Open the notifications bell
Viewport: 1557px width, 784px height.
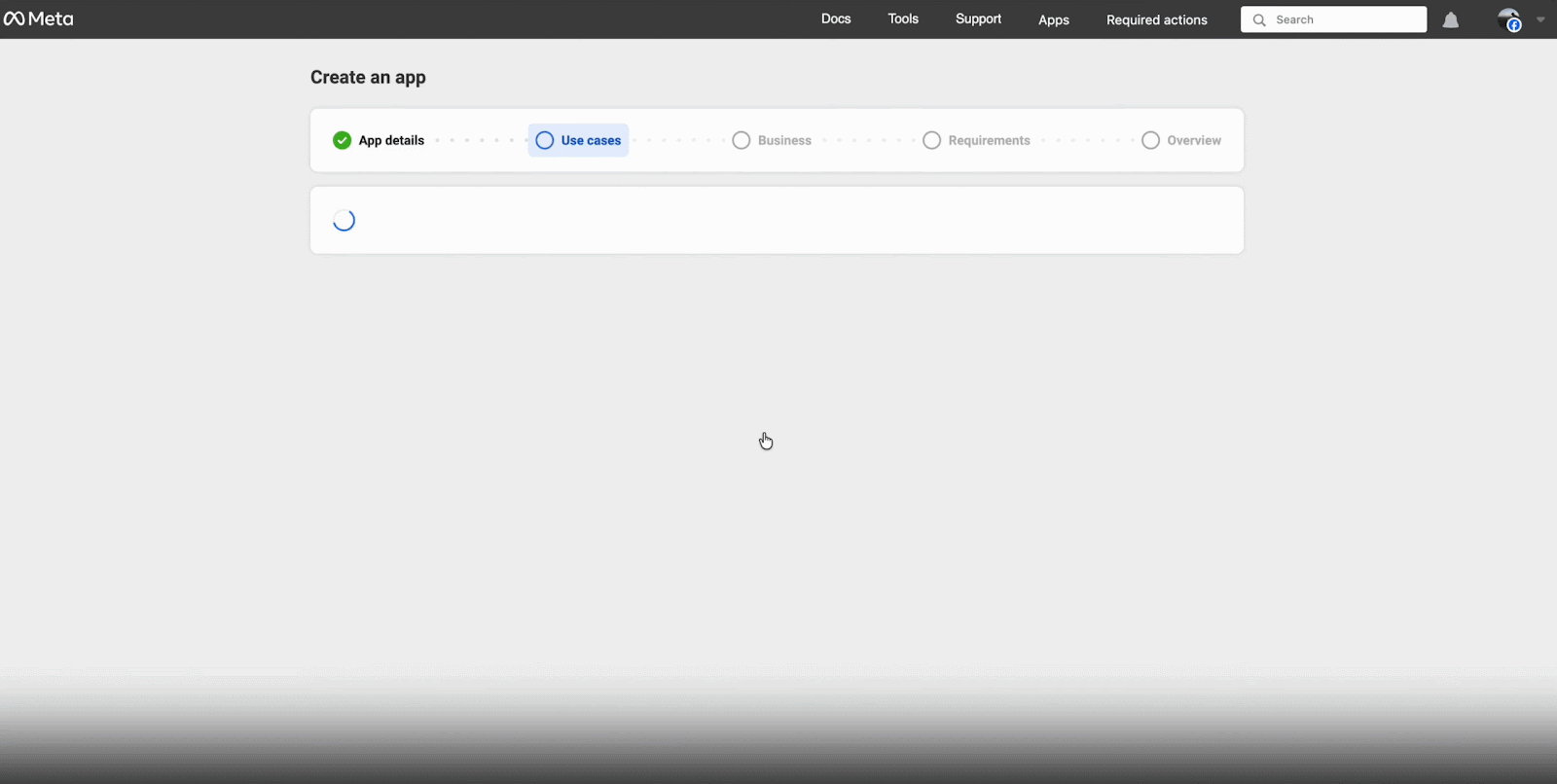pos(1450,20)
